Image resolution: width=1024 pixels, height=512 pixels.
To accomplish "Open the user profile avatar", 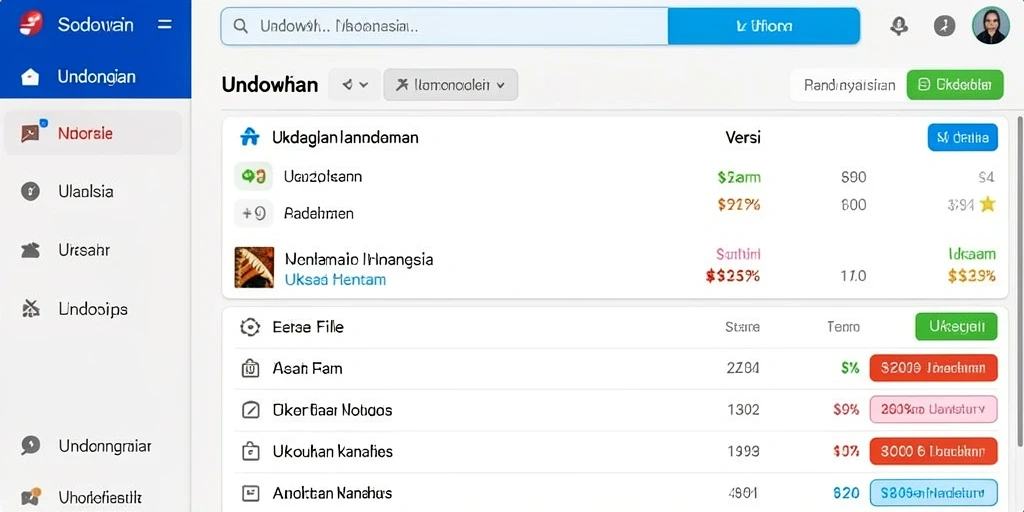I will tap(991, 26).
